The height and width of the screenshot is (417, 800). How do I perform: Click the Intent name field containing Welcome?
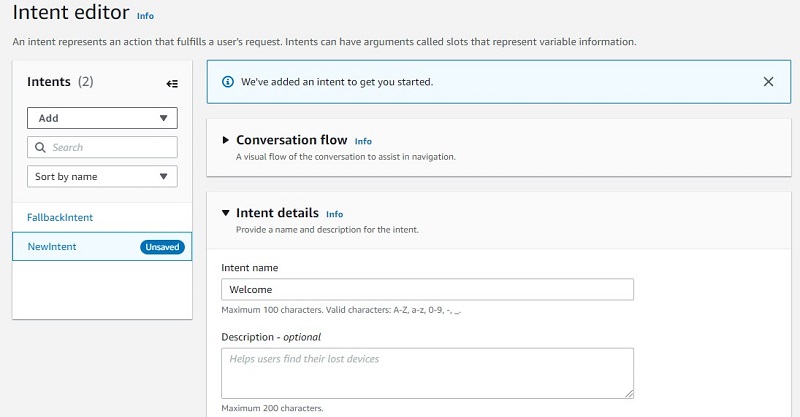428,289
